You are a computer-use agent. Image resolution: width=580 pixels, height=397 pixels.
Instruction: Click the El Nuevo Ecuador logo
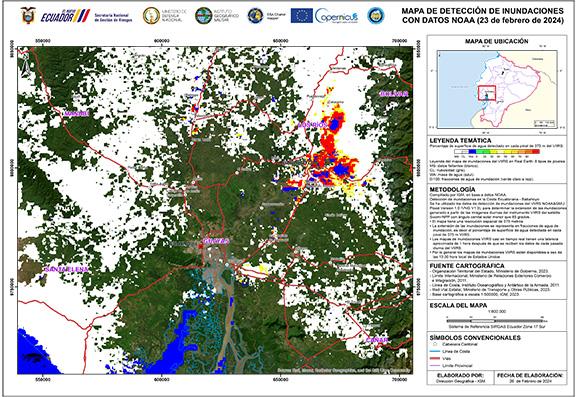(x=65, y=16)
